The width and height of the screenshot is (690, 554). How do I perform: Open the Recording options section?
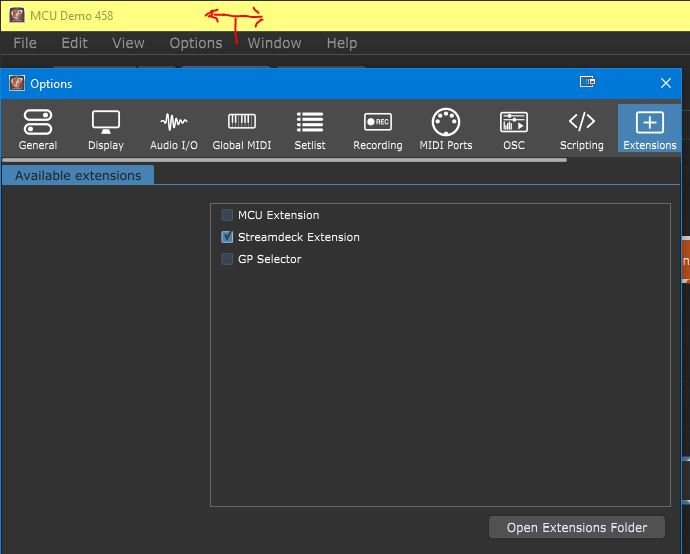(x=378, y=129)
